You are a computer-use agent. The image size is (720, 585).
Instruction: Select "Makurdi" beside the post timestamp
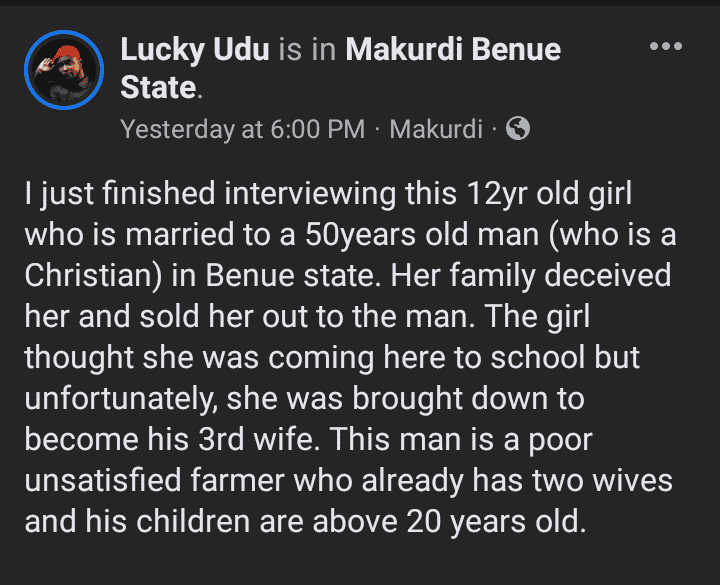tap(436, 129)
